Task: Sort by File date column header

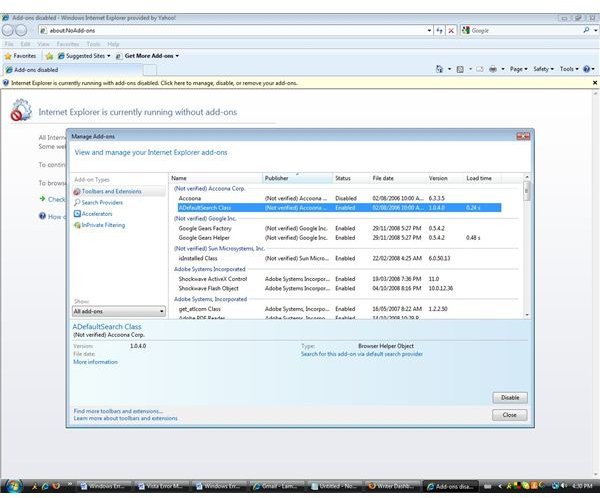Action: (x=398, y=178)
